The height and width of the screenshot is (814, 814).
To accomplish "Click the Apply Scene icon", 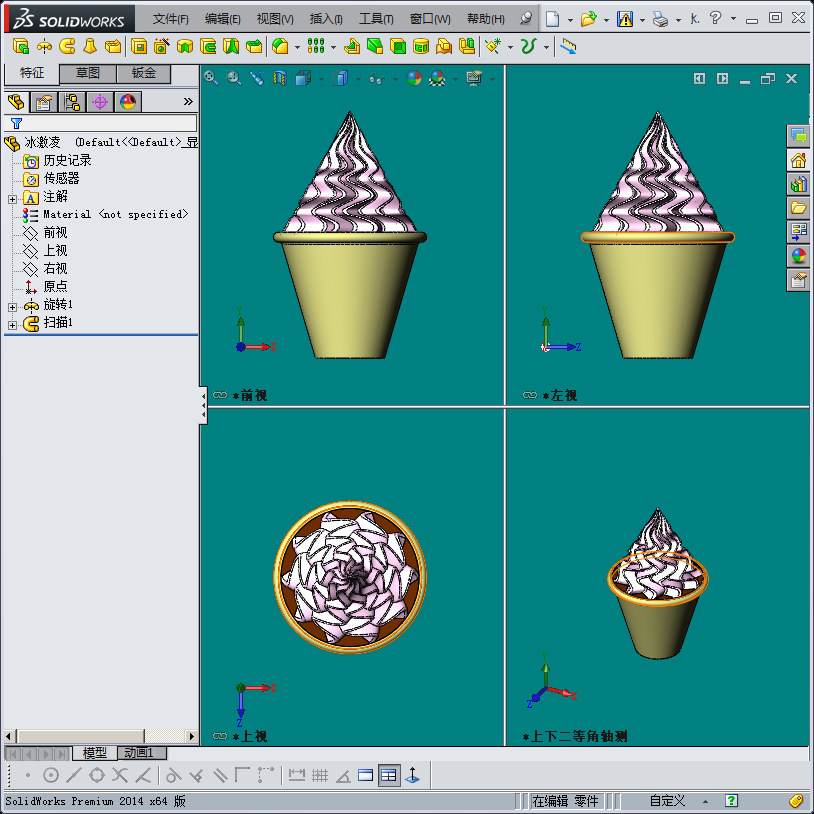I will [437, 78].
